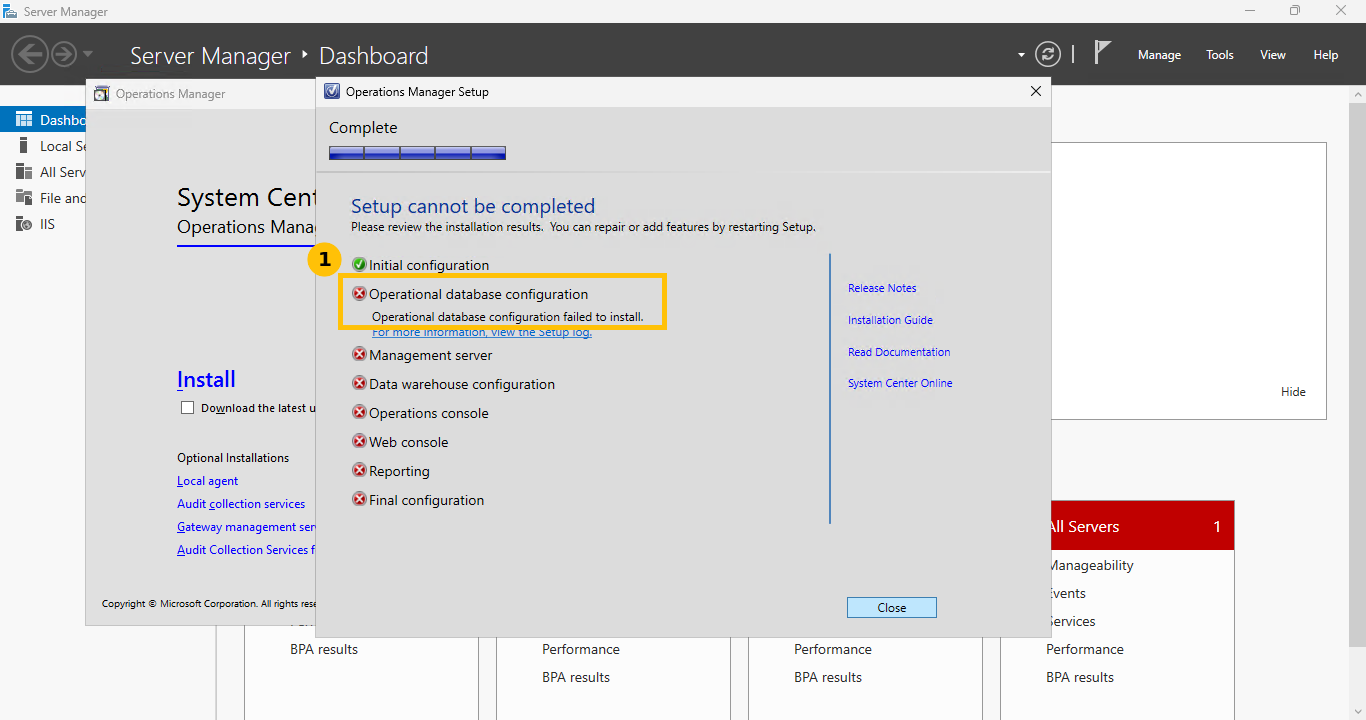Open the Help menu
Screen dimensions: 1366x720
pos(1326,55)
